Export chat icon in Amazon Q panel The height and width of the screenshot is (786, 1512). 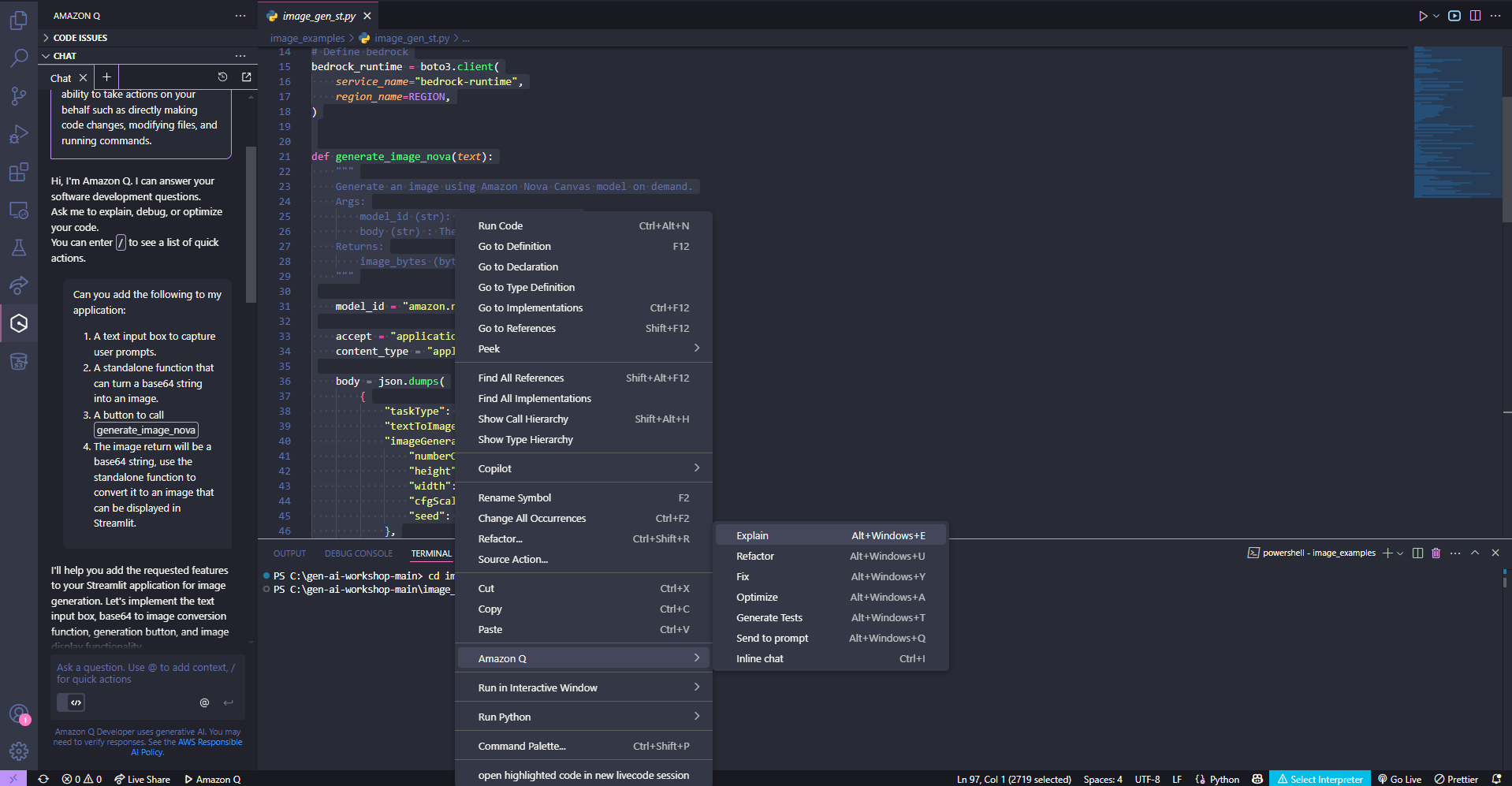(x=246, y=76)
